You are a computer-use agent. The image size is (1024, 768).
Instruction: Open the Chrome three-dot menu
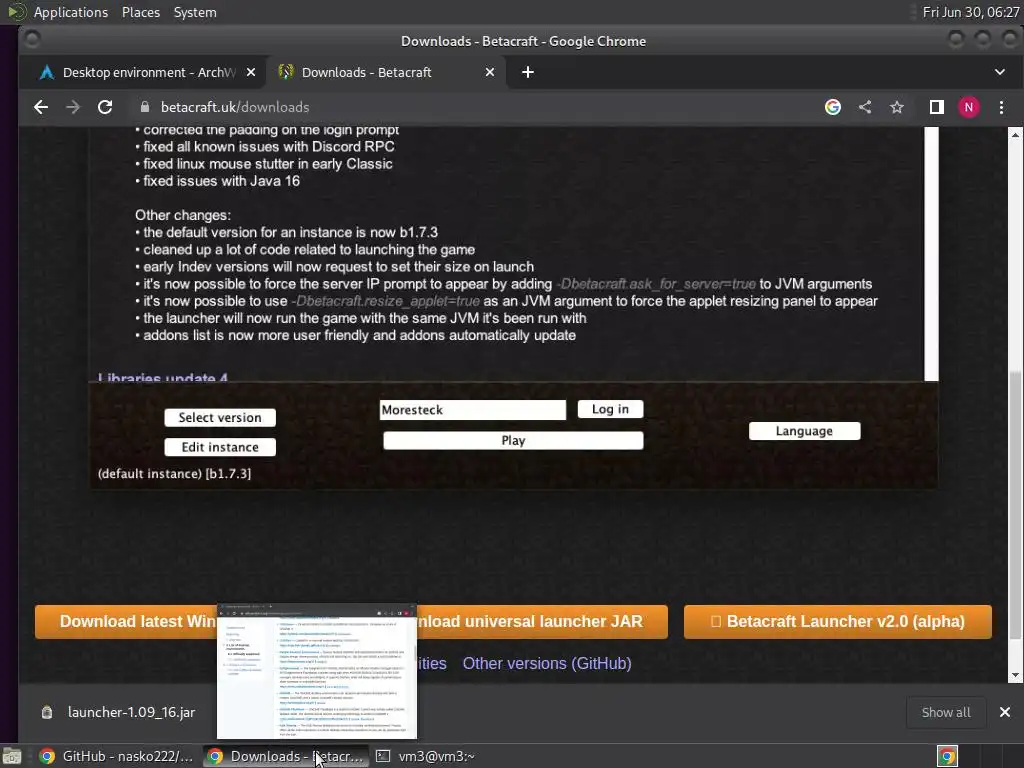(x=1001, y=107)
